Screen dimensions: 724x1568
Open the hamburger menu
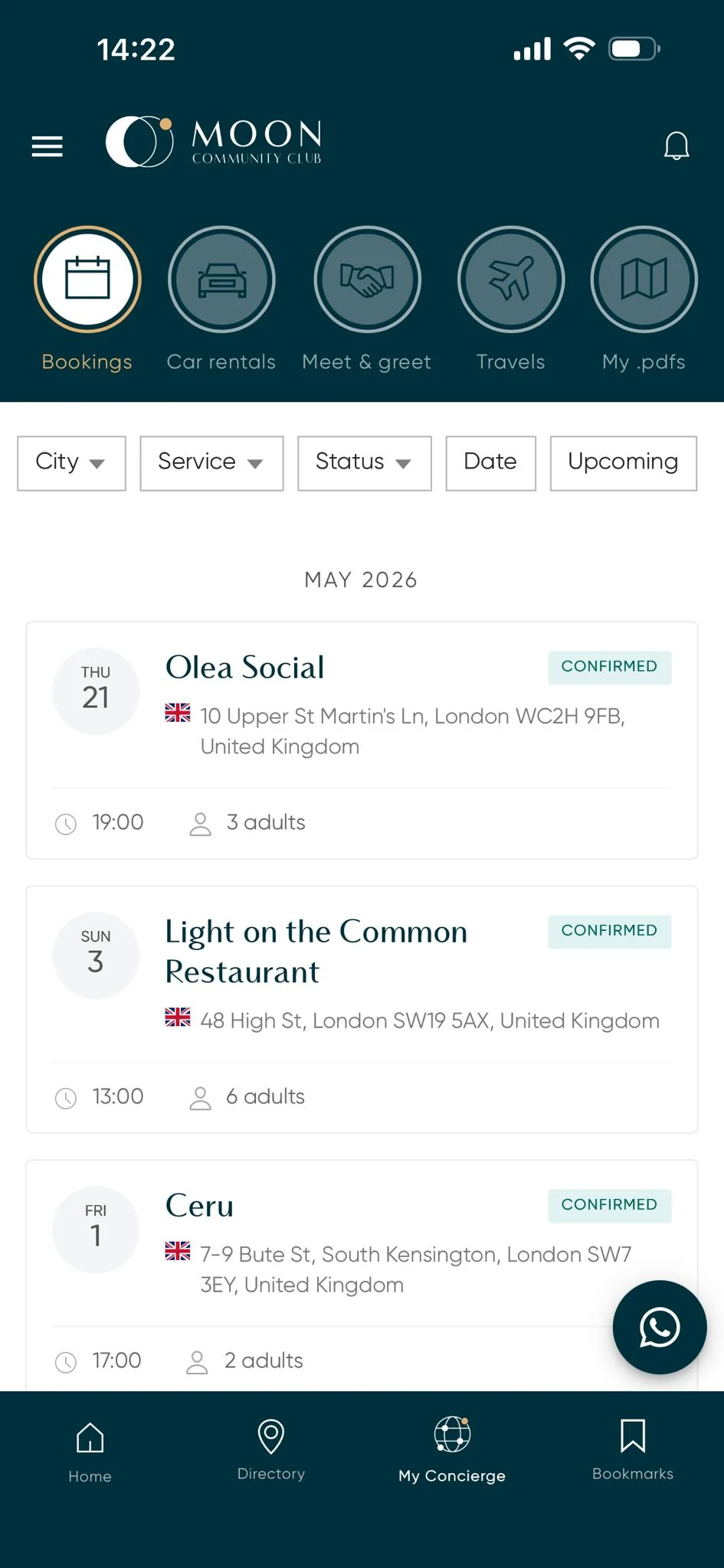(x=47, y=145)
